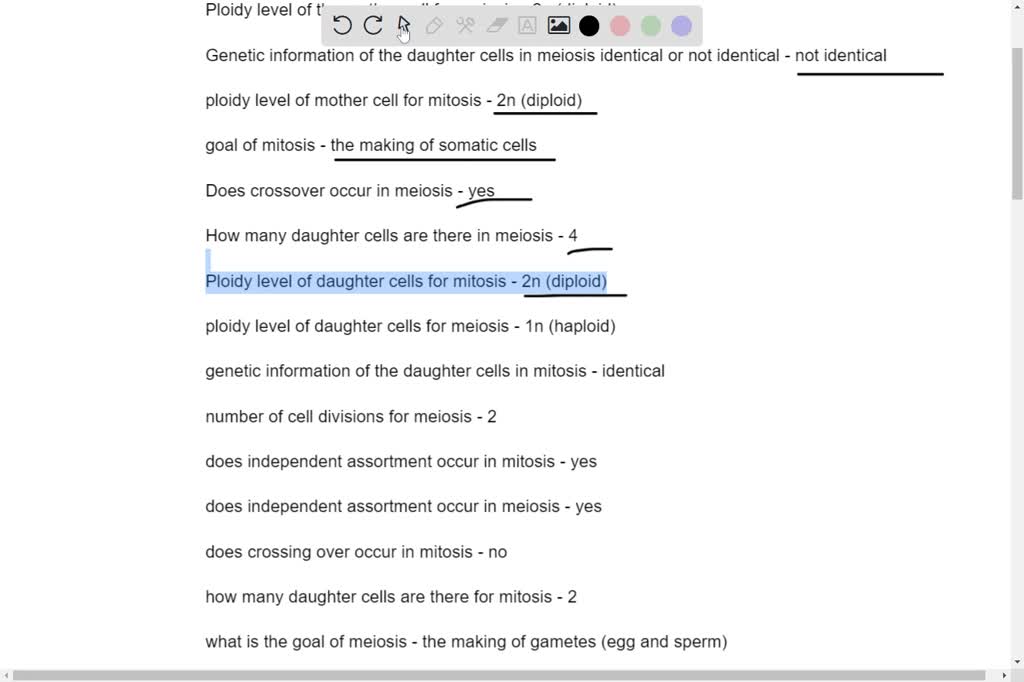1024x682 pixels.
Task: Select the pen annotation tool
Action: tap(434, 25)
